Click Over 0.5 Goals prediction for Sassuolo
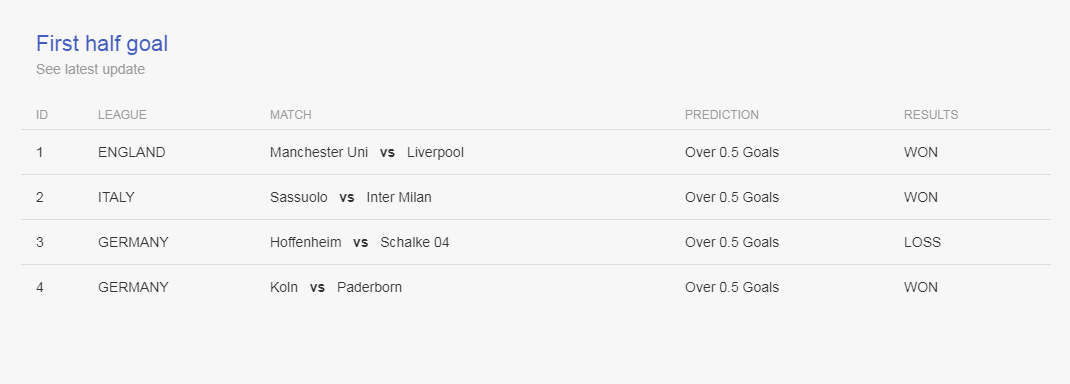 [732, 197]
